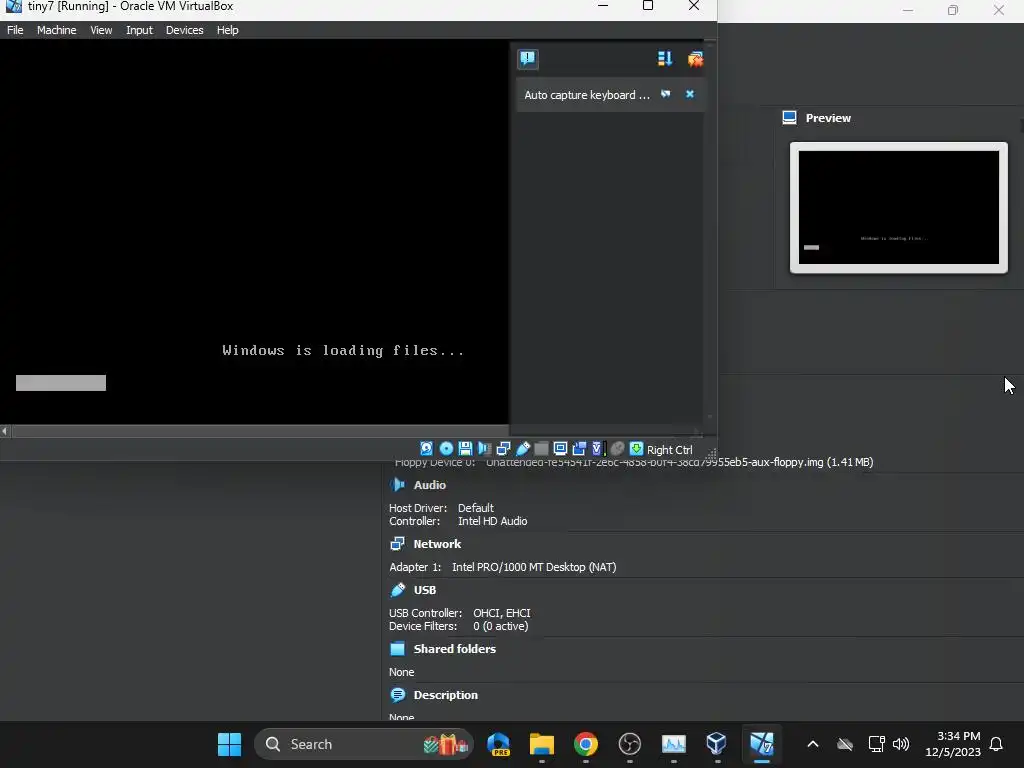Screen dimensions: 1024x768
Task: Click the USB plug icon in details
Action: point(397,590)
